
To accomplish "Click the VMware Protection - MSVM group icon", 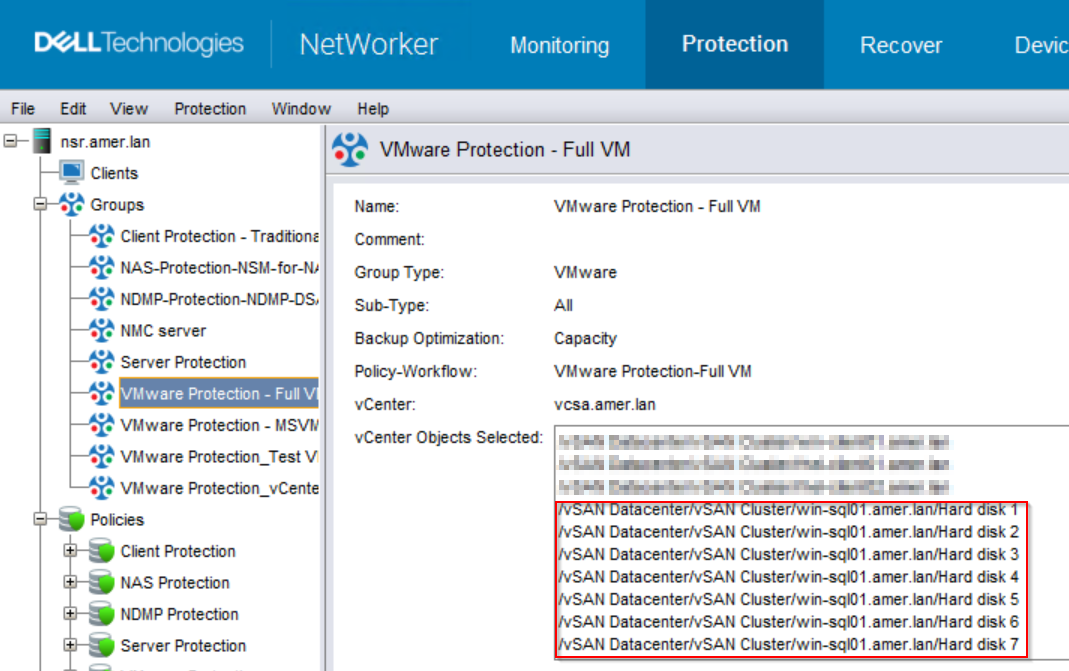I will point(102,424).
